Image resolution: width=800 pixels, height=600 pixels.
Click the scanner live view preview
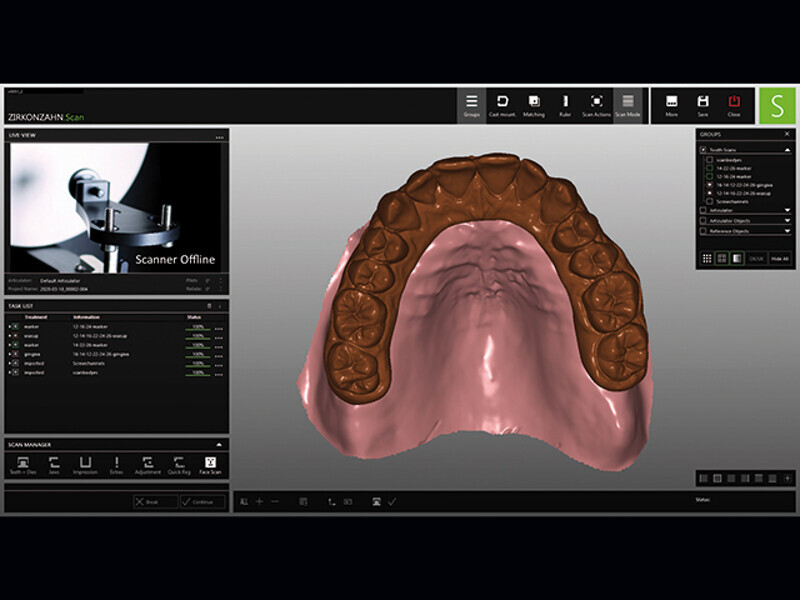click(x=116, y=208)
